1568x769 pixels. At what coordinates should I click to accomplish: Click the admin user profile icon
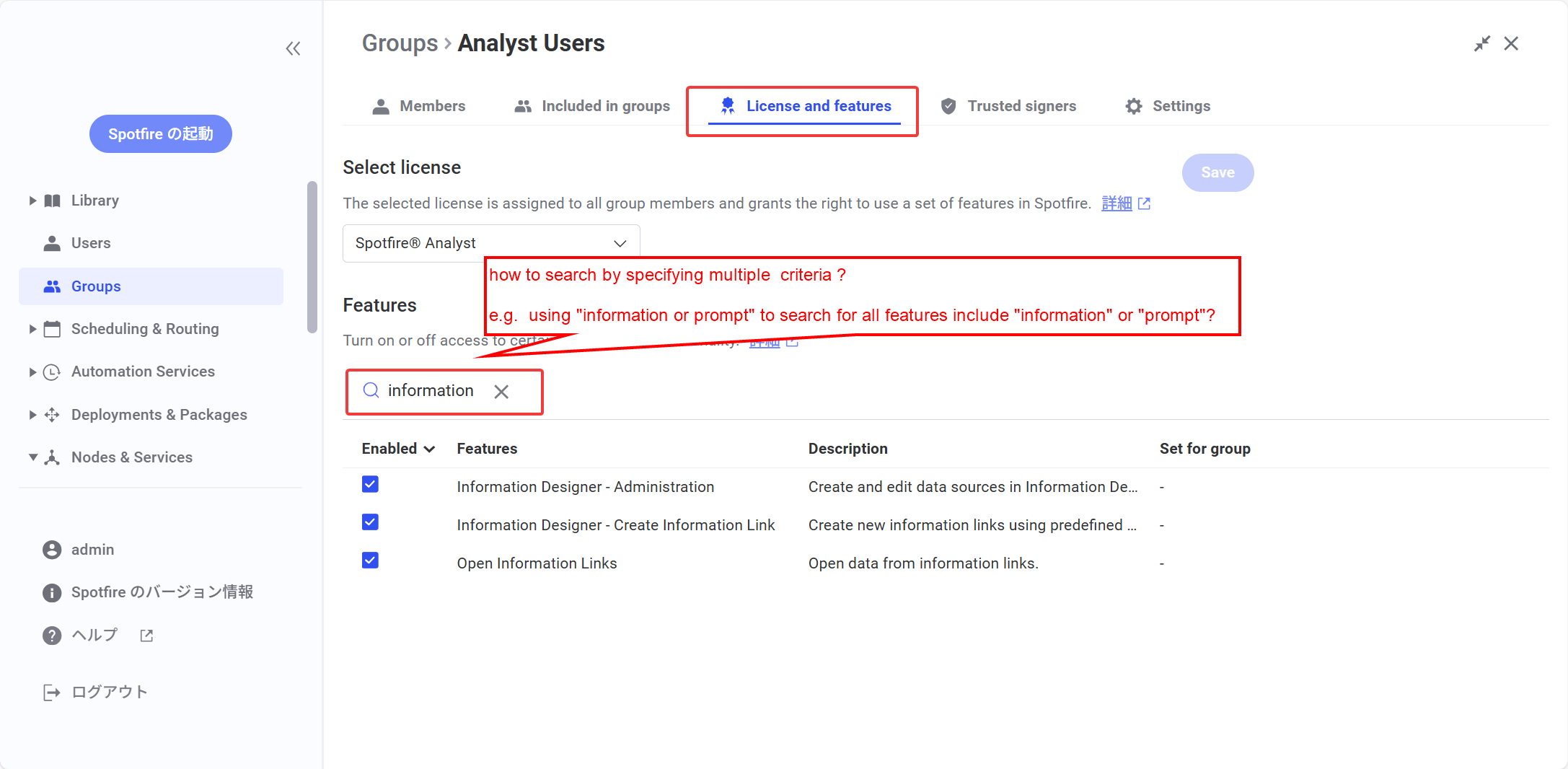pos(52,550)
